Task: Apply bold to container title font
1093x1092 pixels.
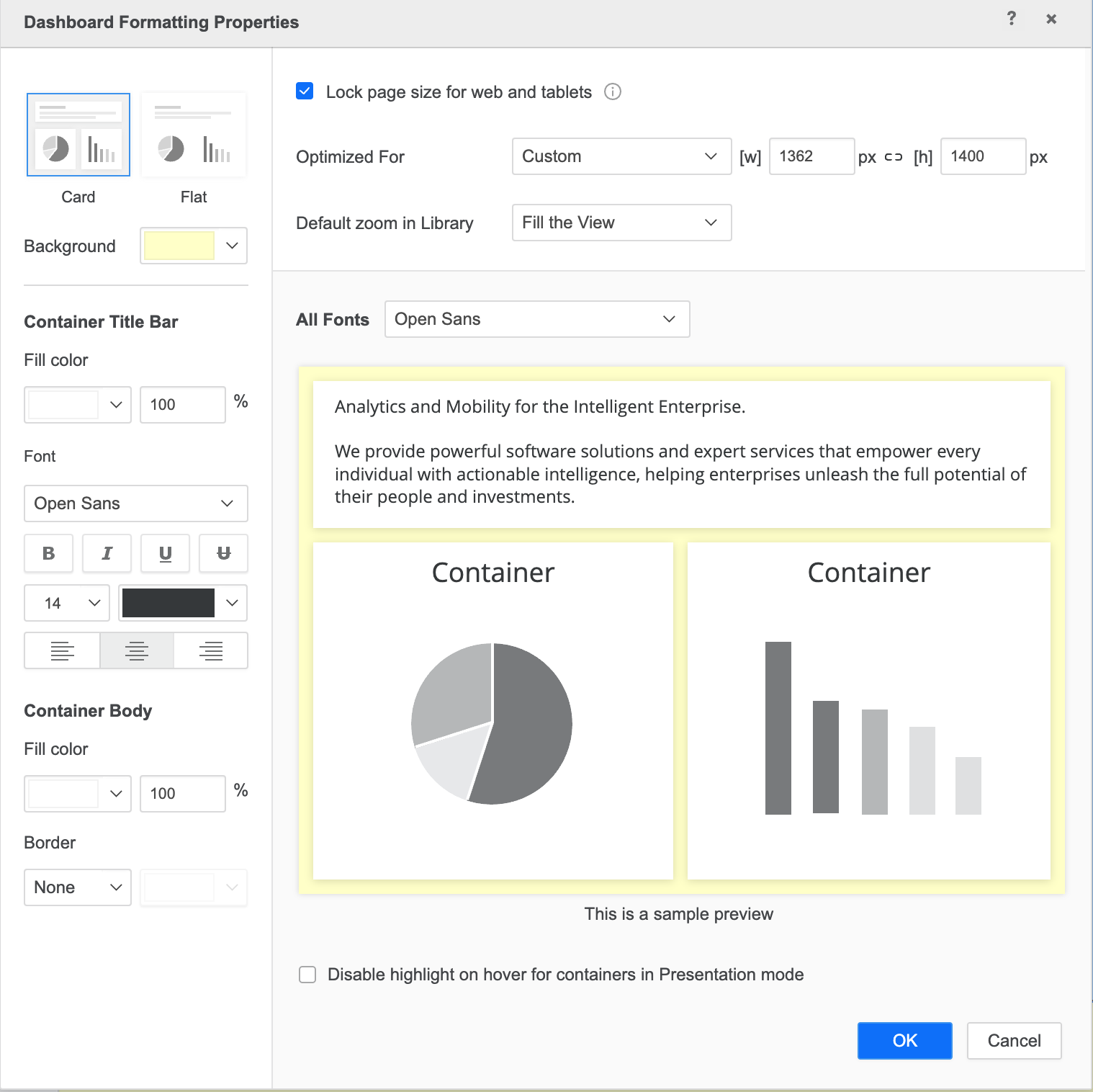Action: click(49, 553)
